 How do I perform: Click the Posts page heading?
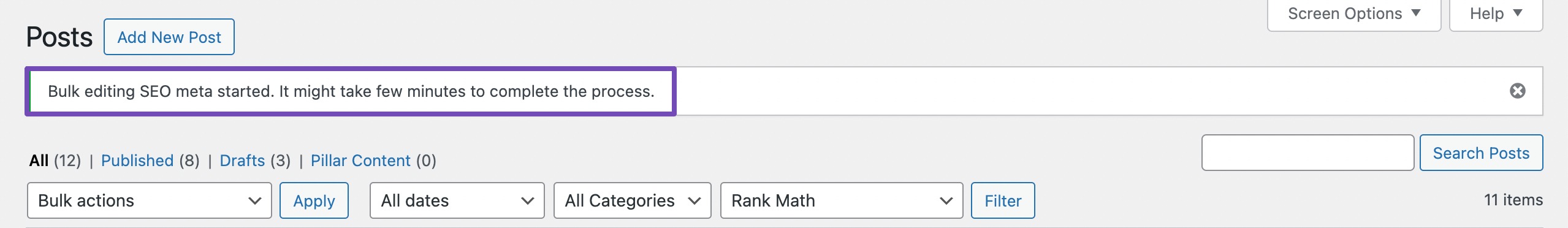[x=59, y=37]
